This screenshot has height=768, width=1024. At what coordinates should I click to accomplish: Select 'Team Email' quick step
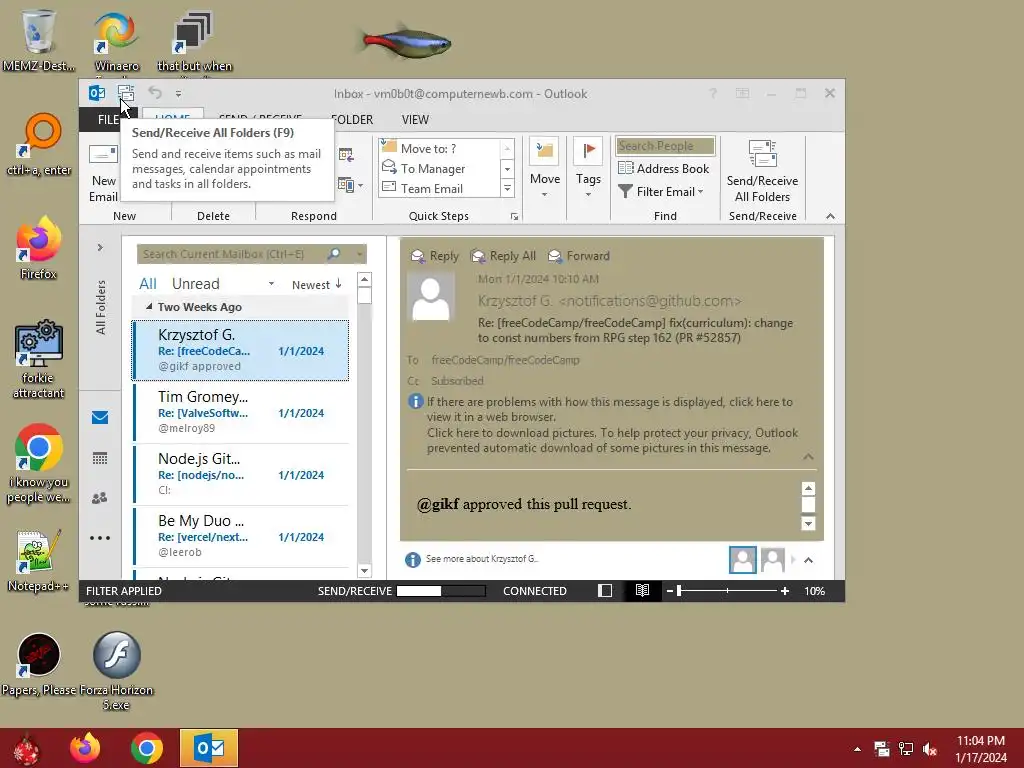441,189
